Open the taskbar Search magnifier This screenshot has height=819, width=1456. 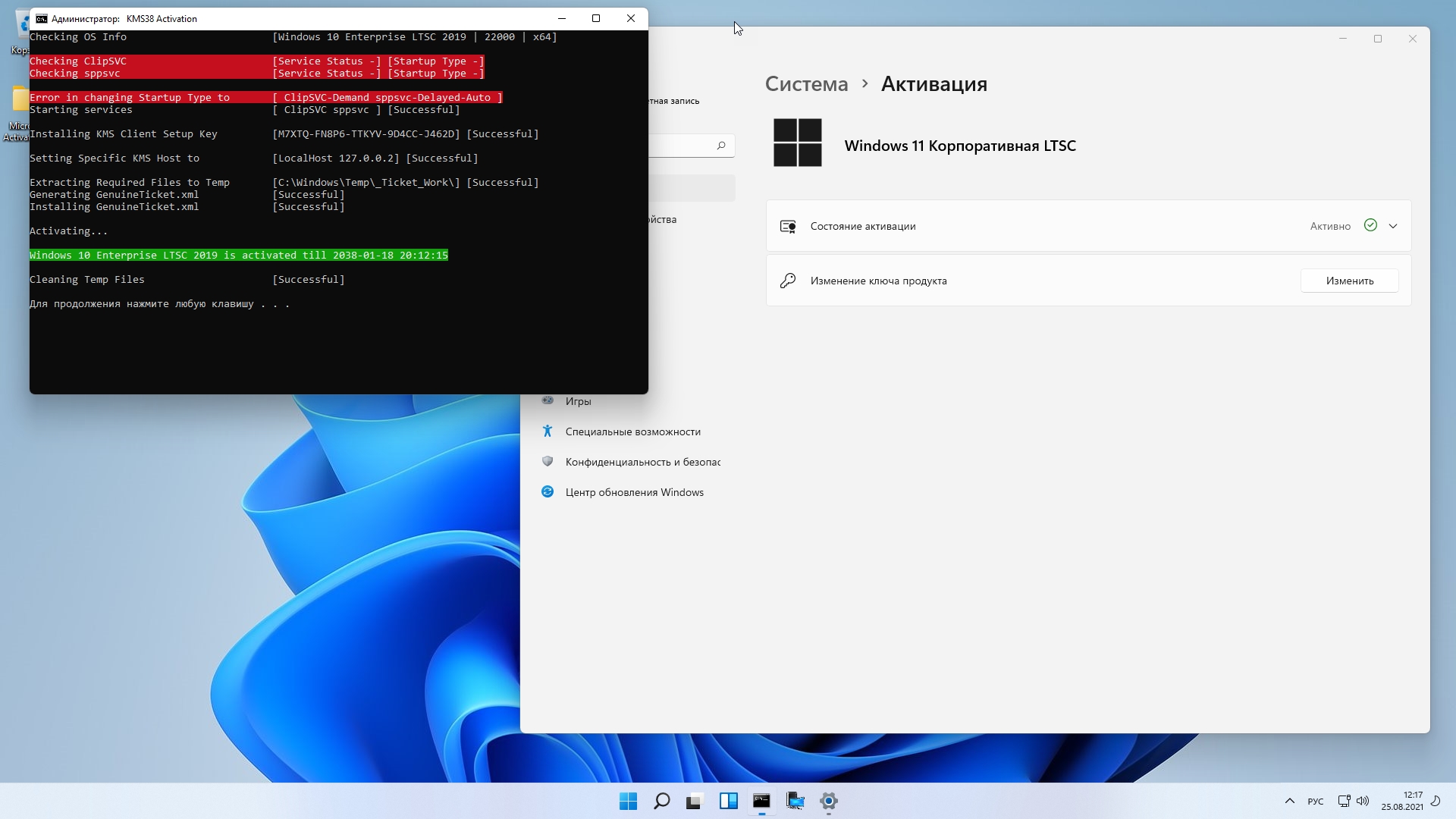point(661,801)
